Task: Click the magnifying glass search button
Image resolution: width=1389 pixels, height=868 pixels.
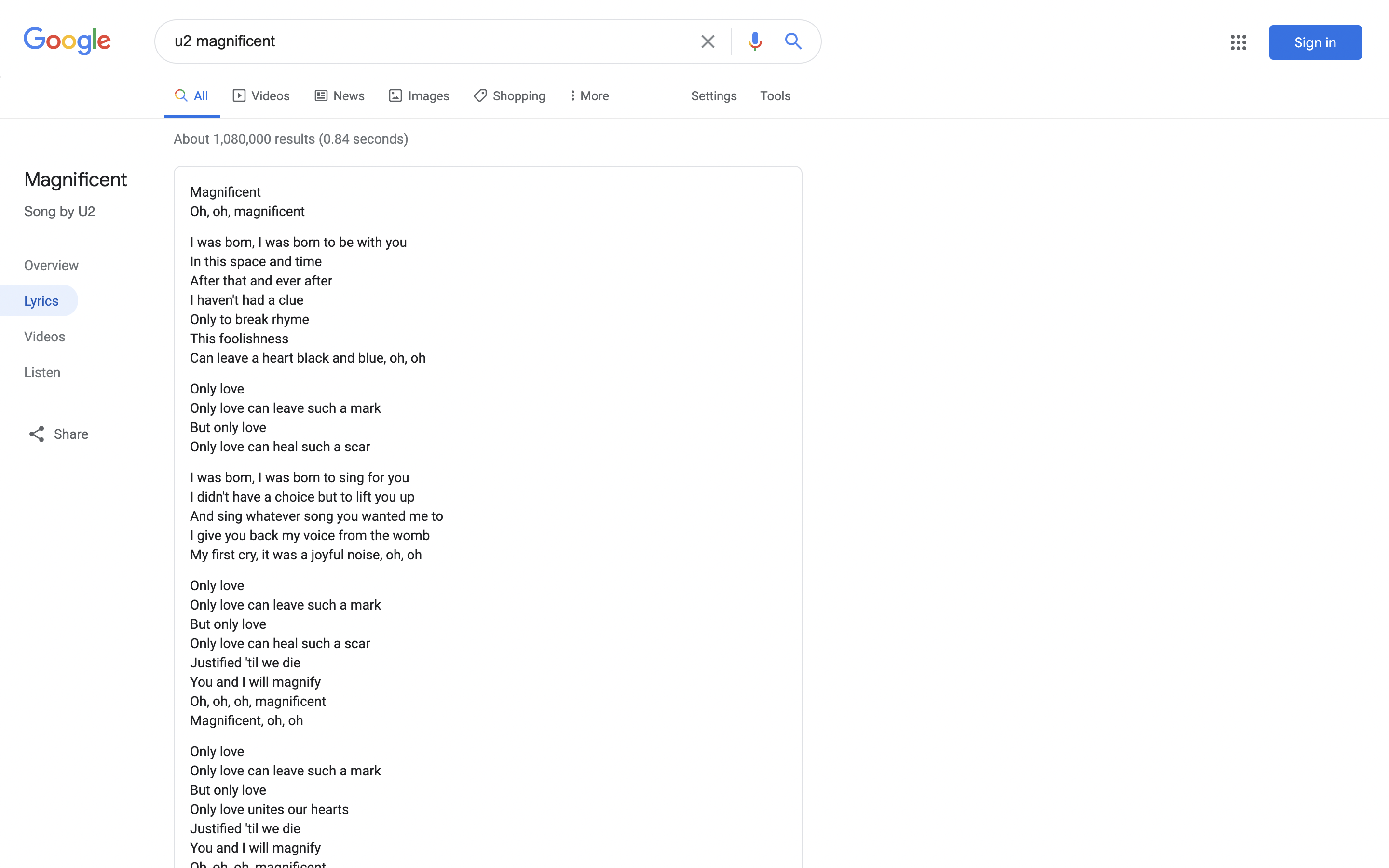Action: pos(793,41)
